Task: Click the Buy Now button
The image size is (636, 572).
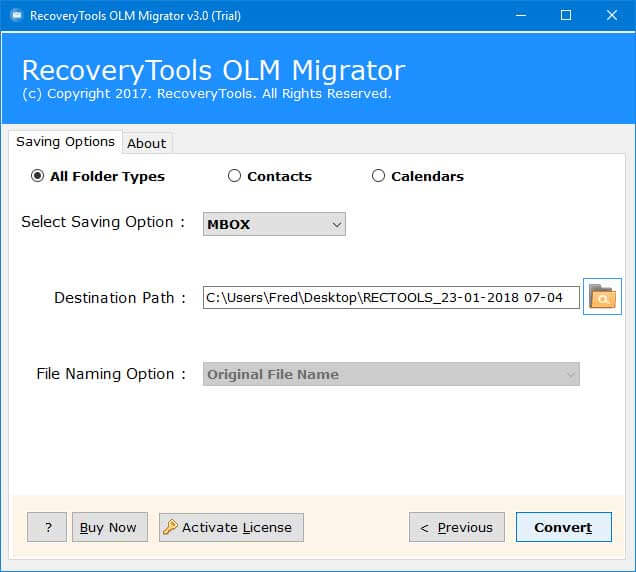Action: coord(110,527)
